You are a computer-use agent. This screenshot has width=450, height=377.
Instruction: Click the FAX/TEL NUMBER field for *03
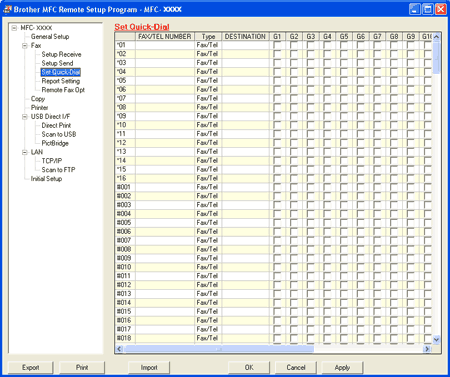tap(165, 63)
